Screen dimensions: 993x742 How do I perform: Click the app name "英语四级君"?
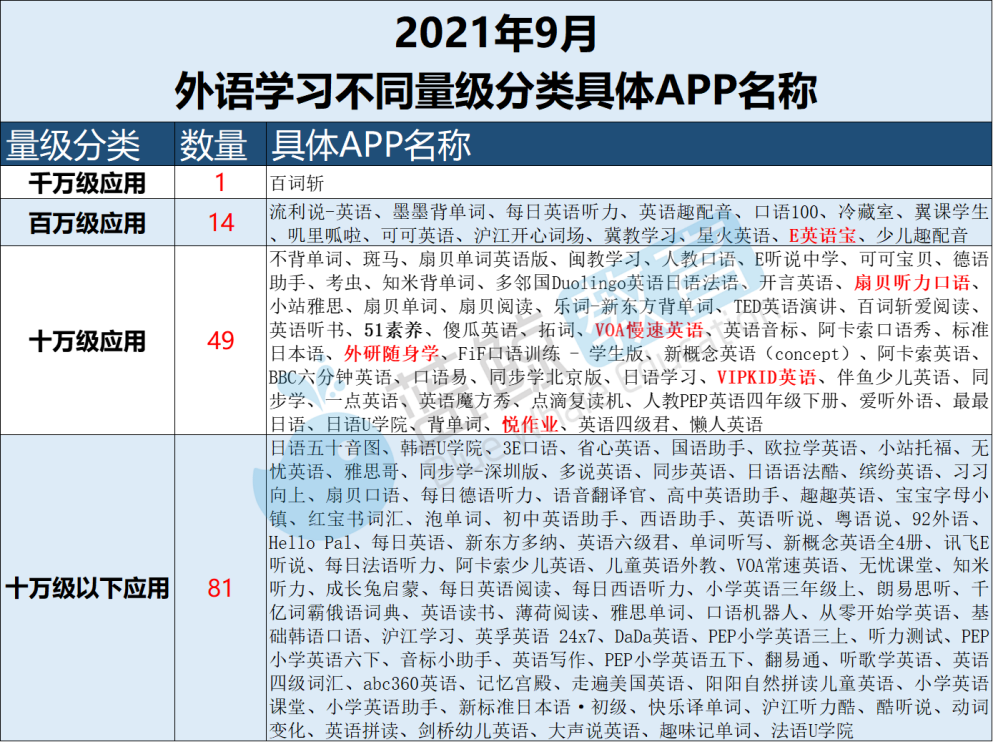(624, 424)
